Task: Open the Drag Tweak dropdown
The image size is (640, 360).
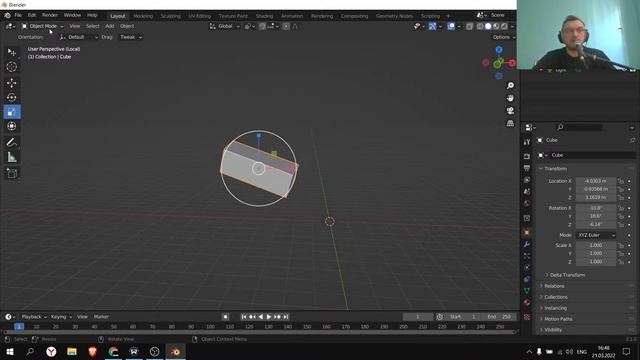Action: (x=131, y=37)
